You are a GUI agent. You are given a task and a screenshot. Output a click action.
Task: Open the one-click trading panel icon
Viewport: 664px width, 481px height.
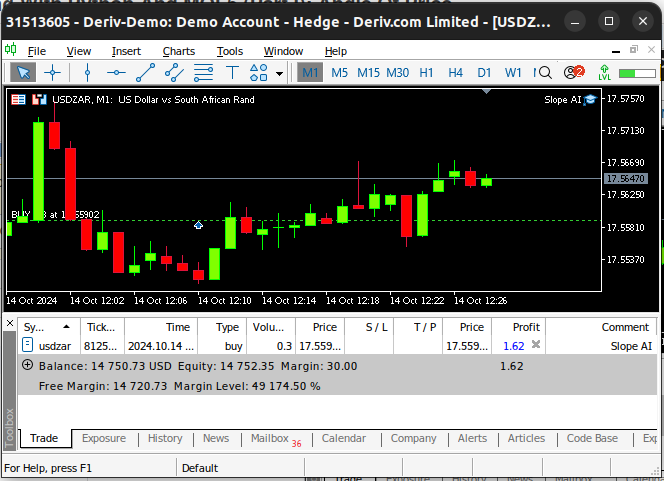point(18,100)
